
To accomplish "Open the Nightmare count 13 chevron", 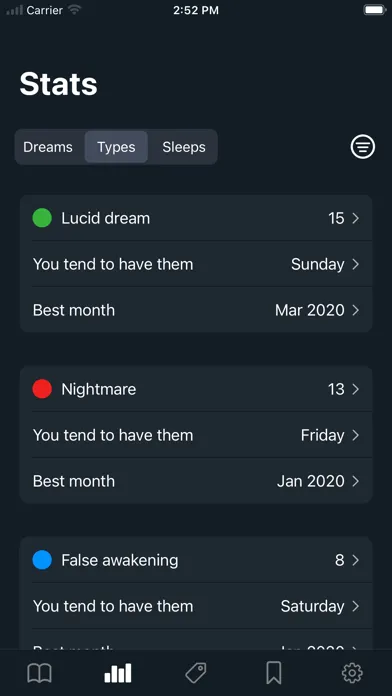I will coord(356,389).
